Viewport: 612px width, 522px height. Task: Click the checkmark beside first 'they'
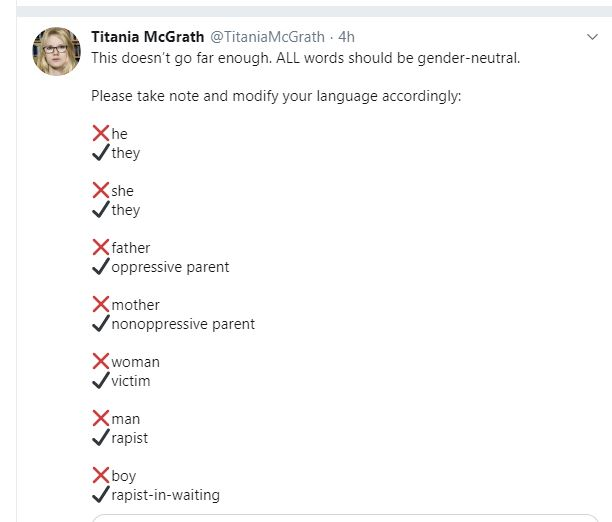tap(101, 152)
